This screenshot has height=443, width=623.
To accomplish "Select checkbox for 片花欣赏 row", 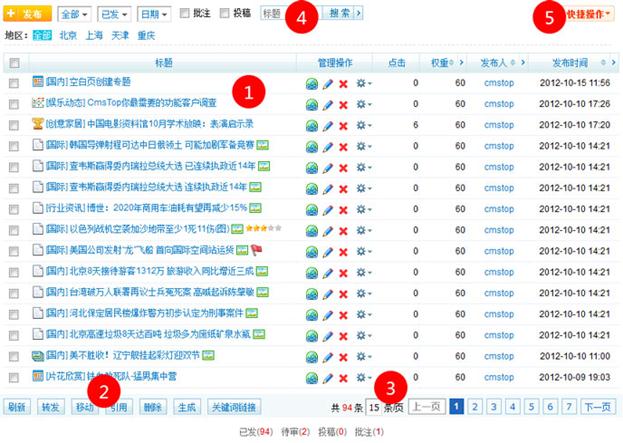I will [14, 377].
